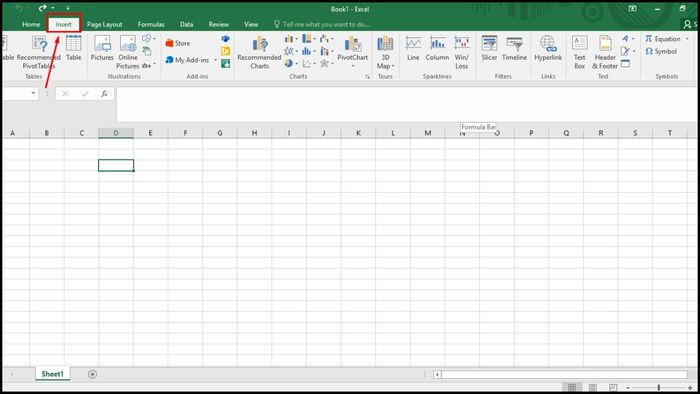Open the Formulas tab
This screenshot has width=700, height=394.
coord(151,24)
